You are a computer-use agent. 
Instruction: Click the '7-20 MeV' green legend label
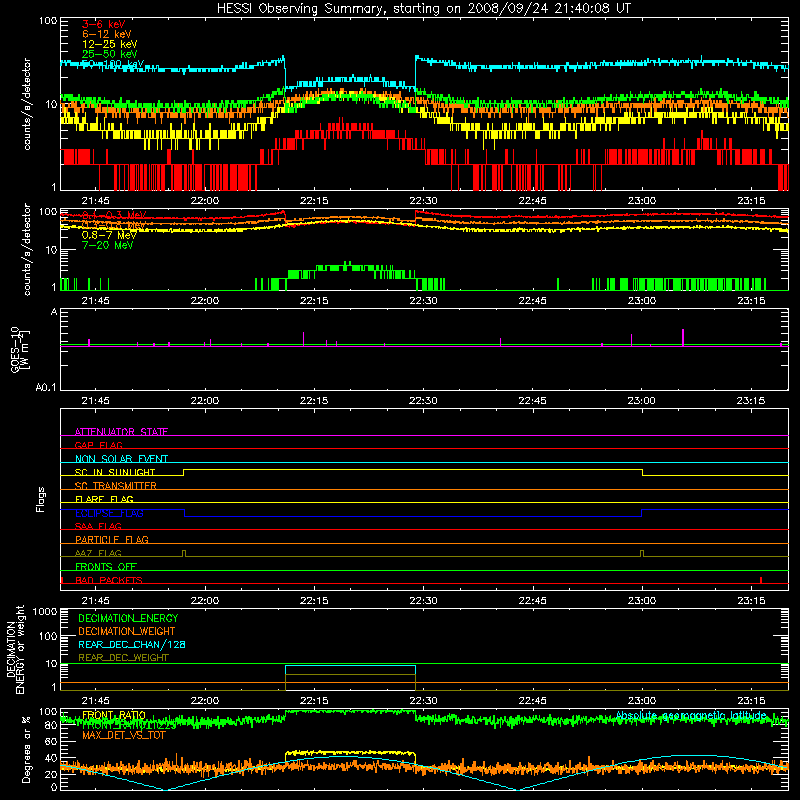(x=108, y=245)
